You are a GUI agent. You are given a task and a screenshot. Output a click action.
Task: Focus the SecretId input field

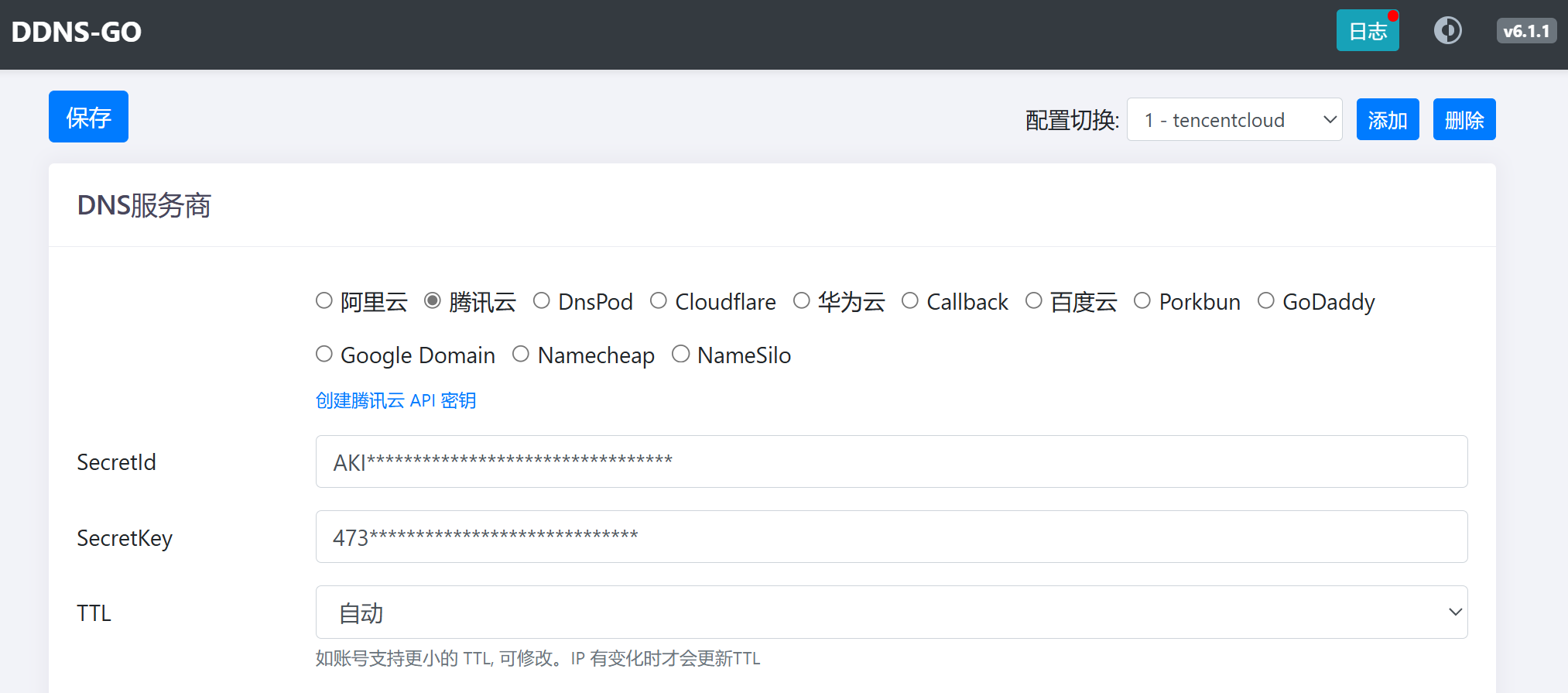pos(892,461)
